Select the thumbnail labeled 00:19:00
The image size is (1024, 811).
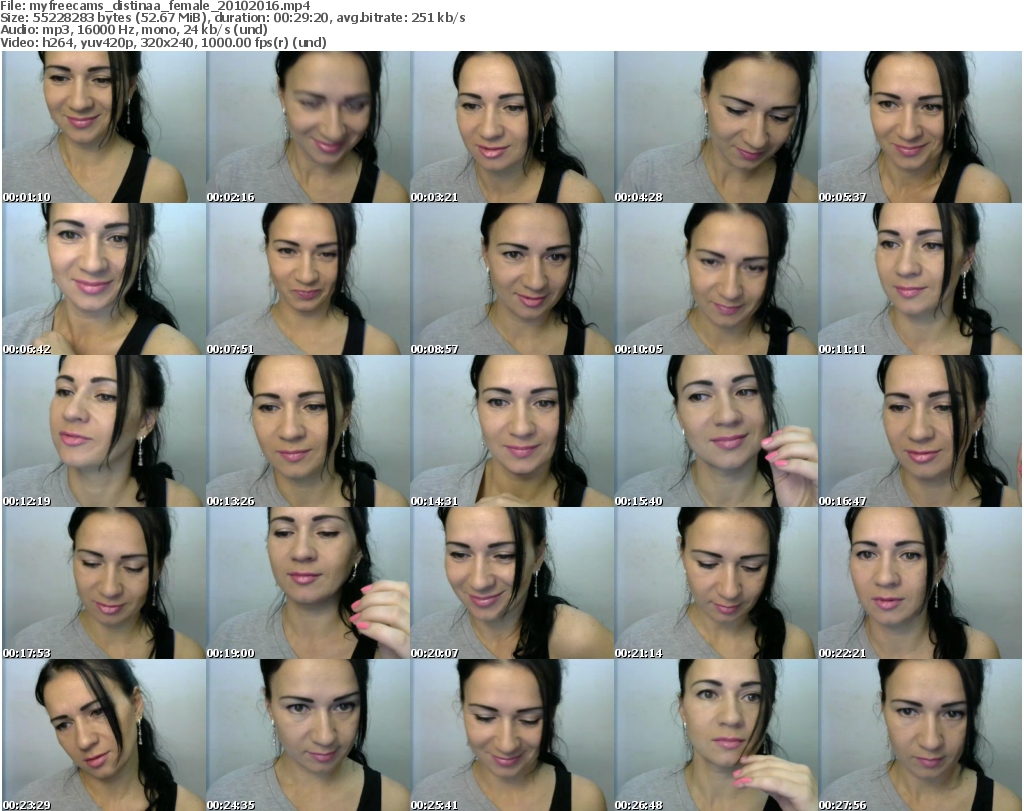tap(308, 583)
